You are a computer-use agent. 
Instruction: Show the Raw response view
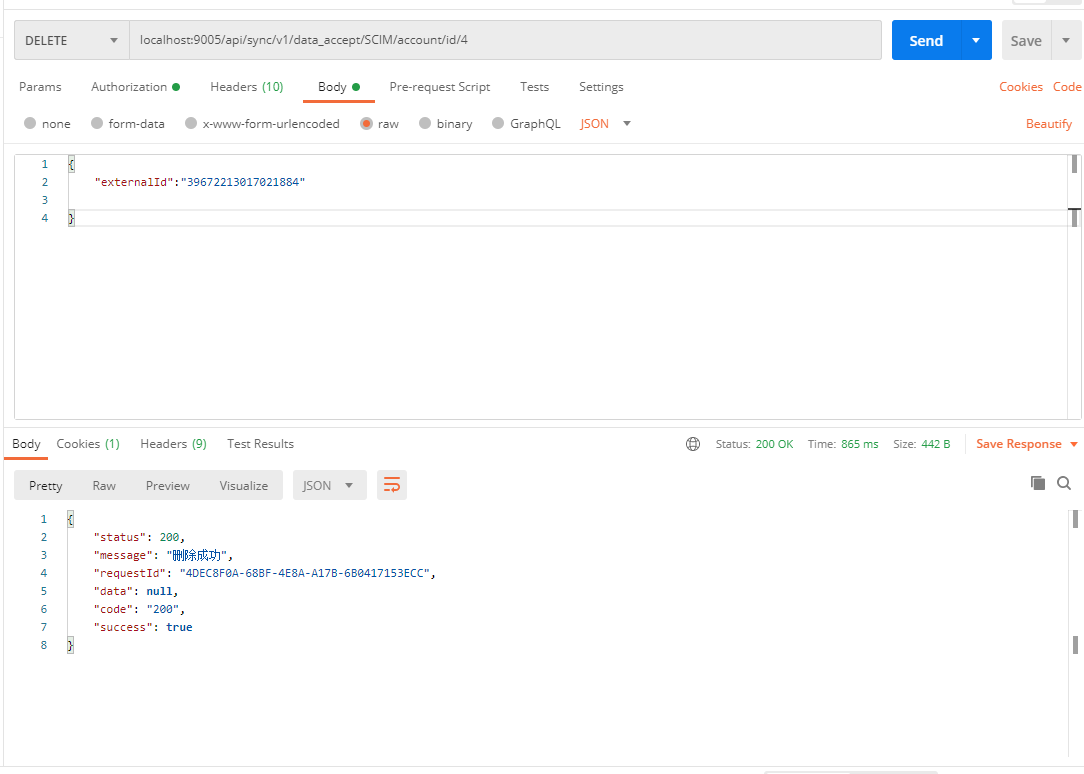tap(104, 486)
